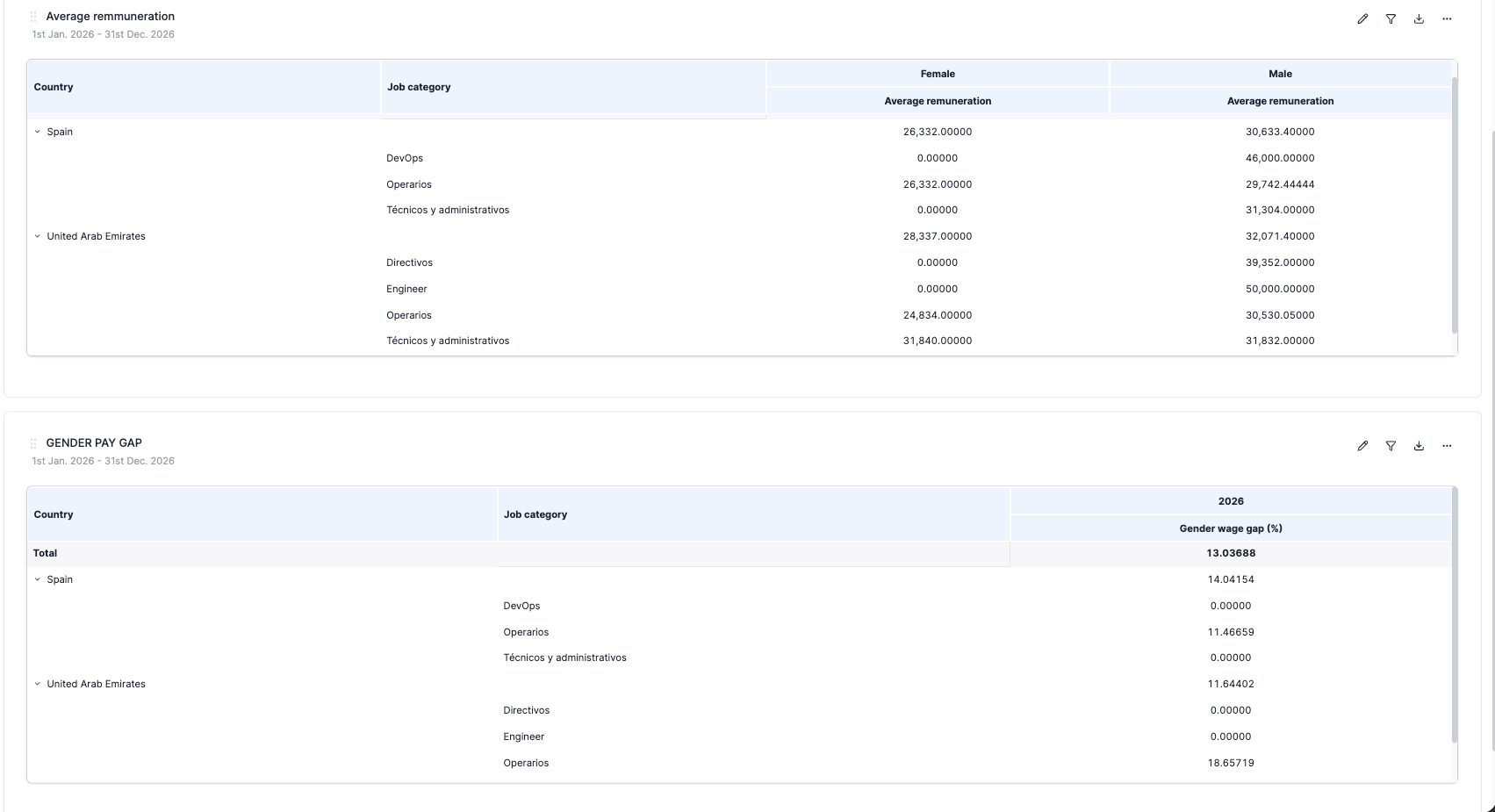
Task: Click Job category header in Average remuneration table
Action: click(x=419, y=87)
